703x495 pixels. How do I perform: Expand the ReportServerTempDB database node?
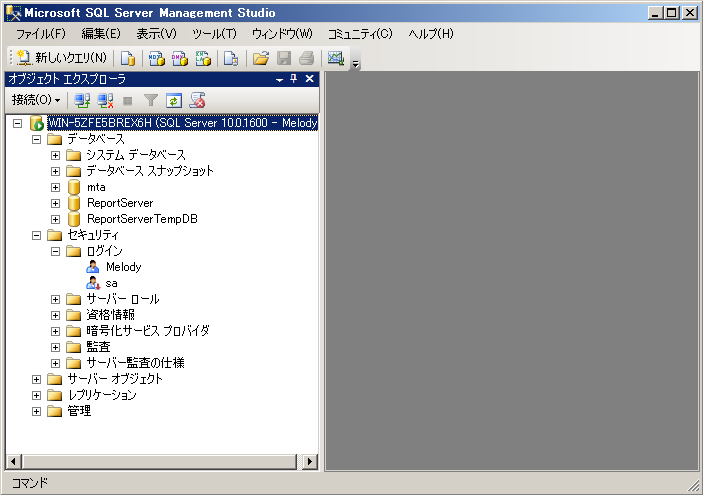point(55,219)
